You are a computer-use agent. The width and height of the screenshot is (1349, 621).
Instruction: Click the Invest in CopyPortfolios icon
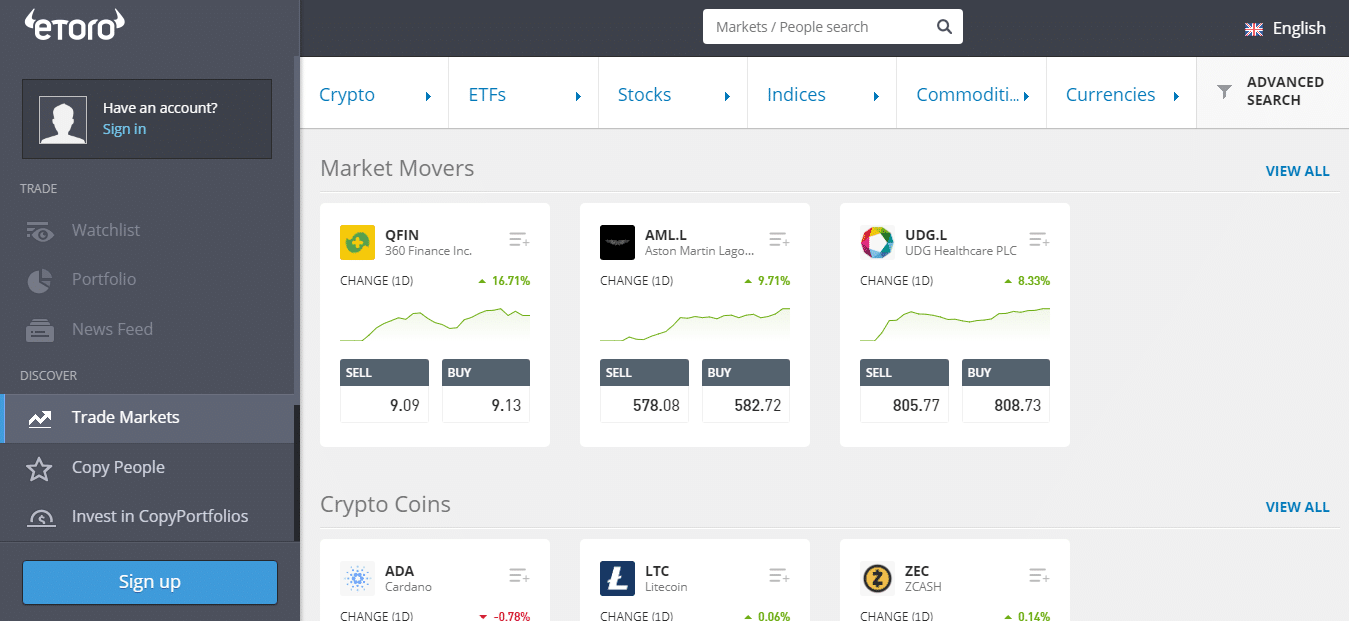pyautogui.click(x=40, y=518)
